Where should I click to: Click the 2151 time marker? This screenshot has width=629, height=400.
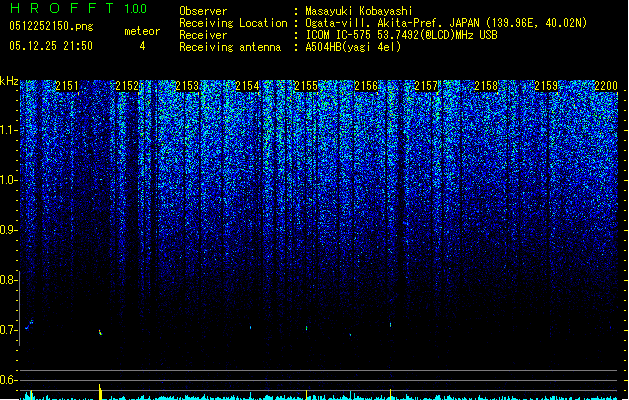[67, 86]
